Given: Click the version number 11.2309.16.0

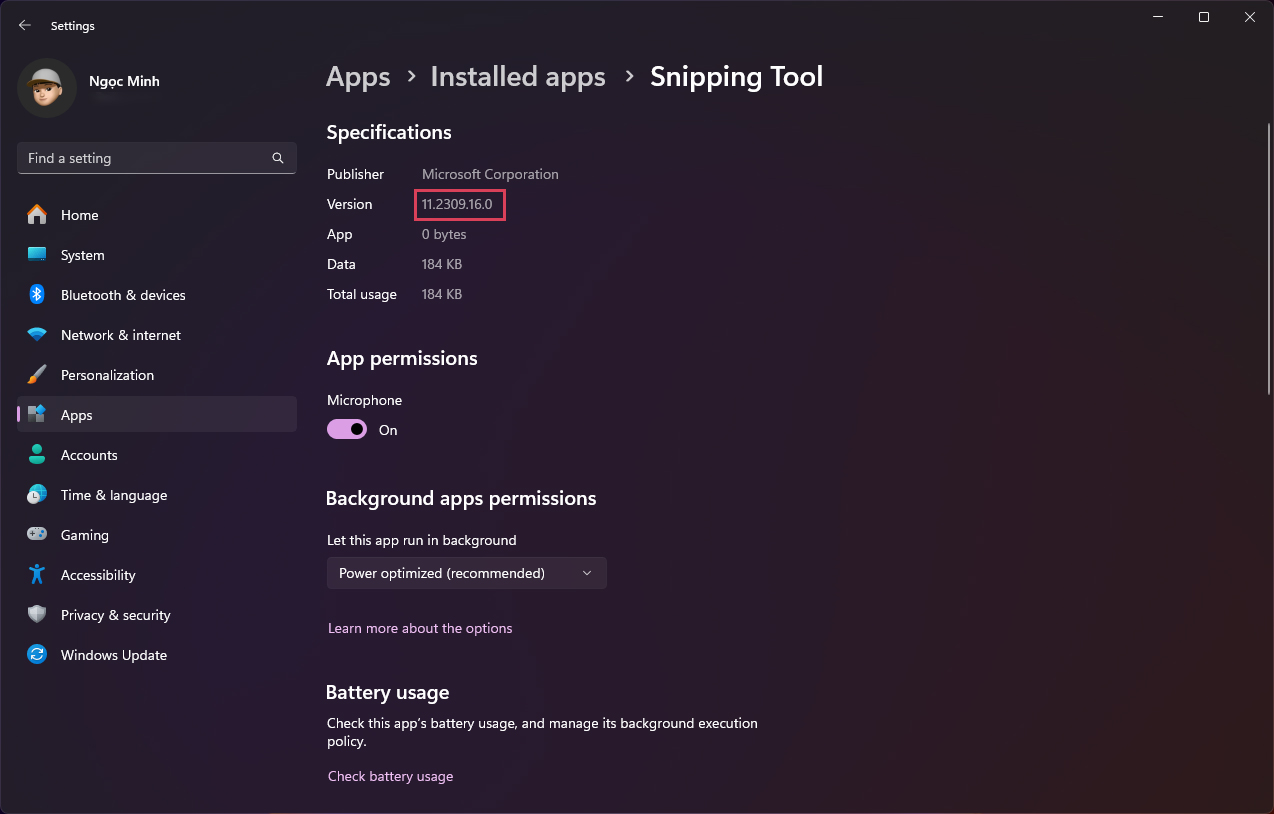Looking at the screenshot, I should click(x=457, y=204).
